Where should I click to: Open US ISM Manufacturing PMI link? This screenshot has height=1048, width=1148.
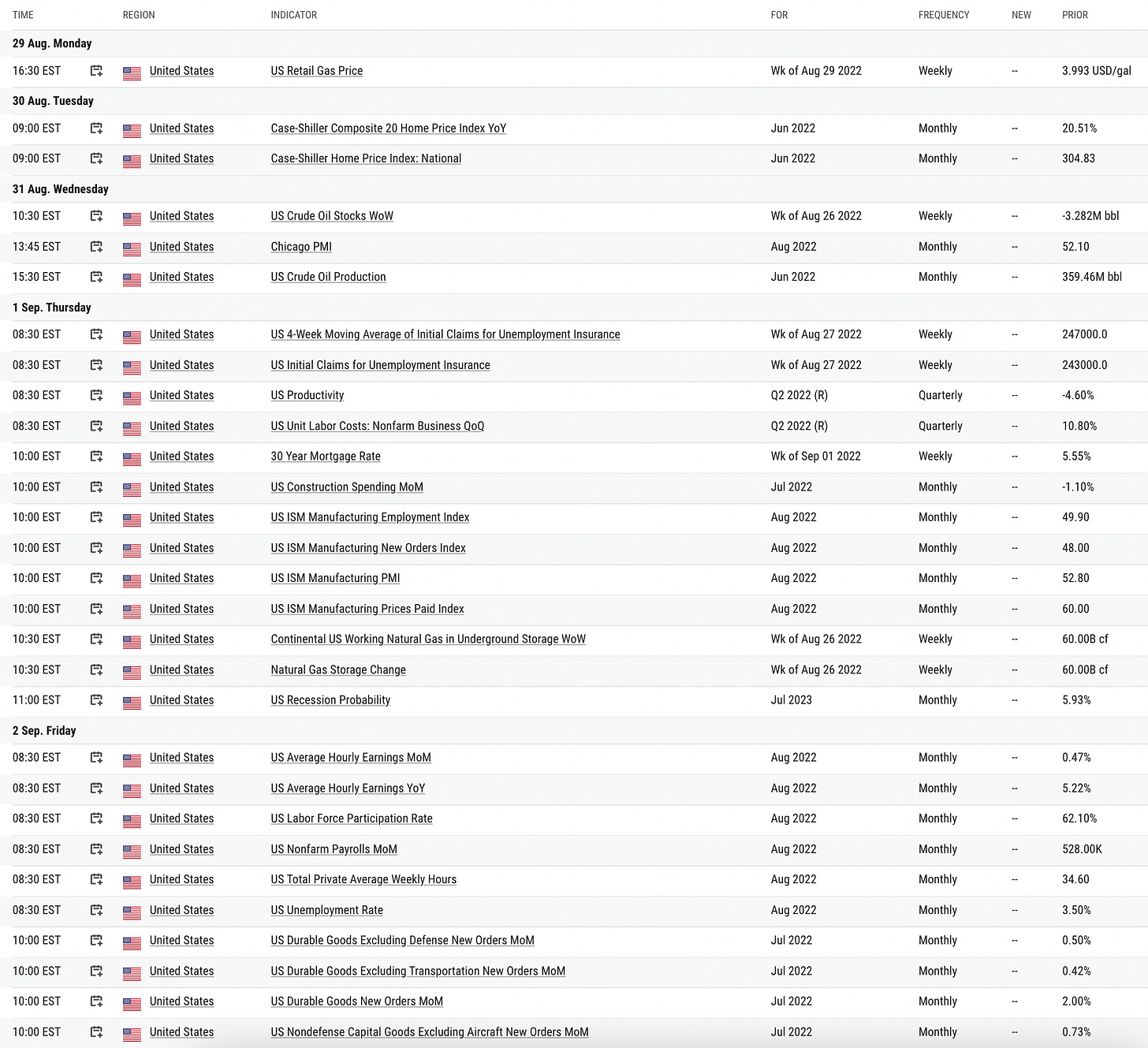pos(335,578)
